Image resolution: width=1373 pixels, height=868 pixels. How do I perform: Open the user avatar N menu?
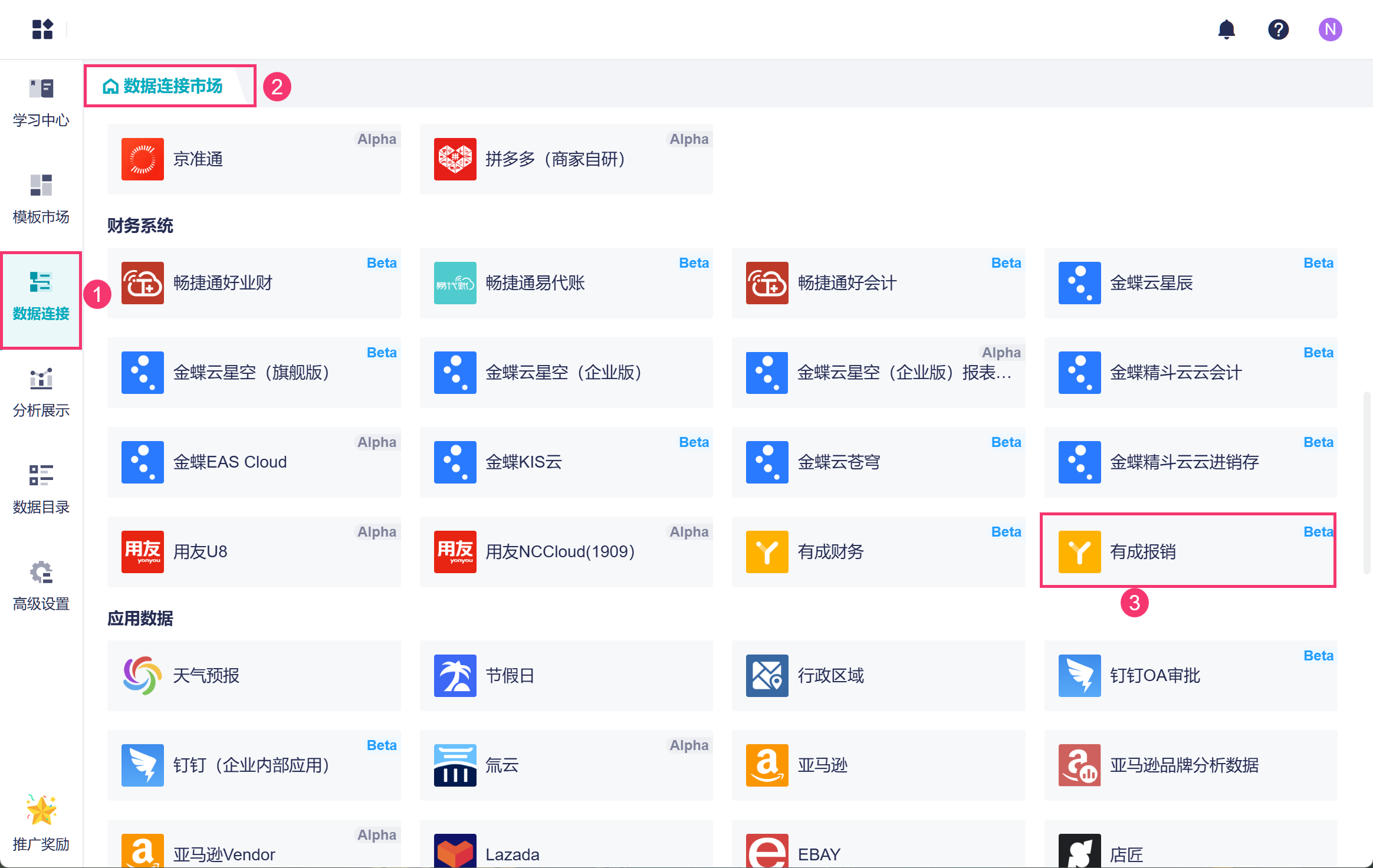click(1330, 29)
